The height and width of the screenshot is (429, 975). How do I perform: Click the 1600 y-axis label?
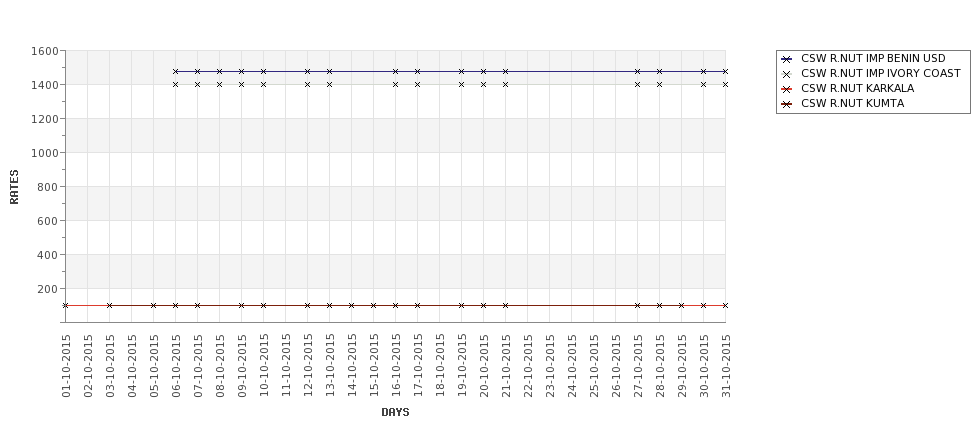point(44,51)
